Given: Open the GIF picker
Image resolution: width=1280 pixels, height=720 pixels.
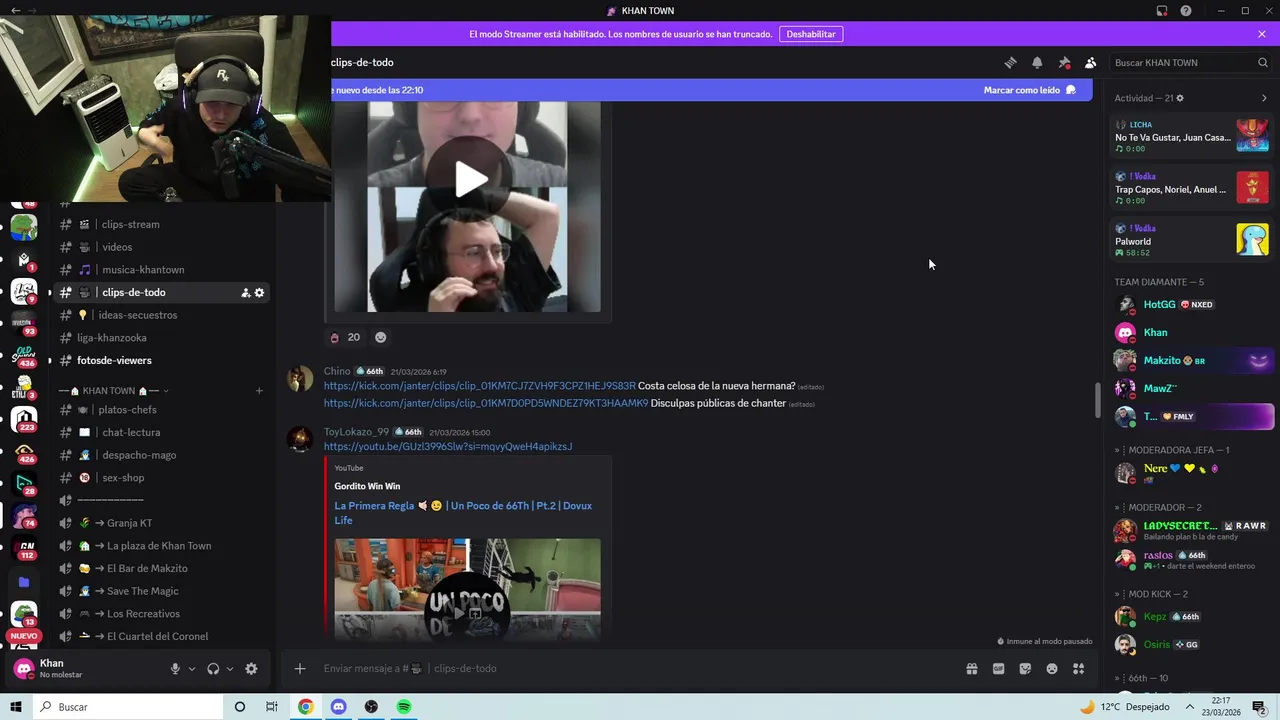Looking at the screenshot, I should (998, 668).
